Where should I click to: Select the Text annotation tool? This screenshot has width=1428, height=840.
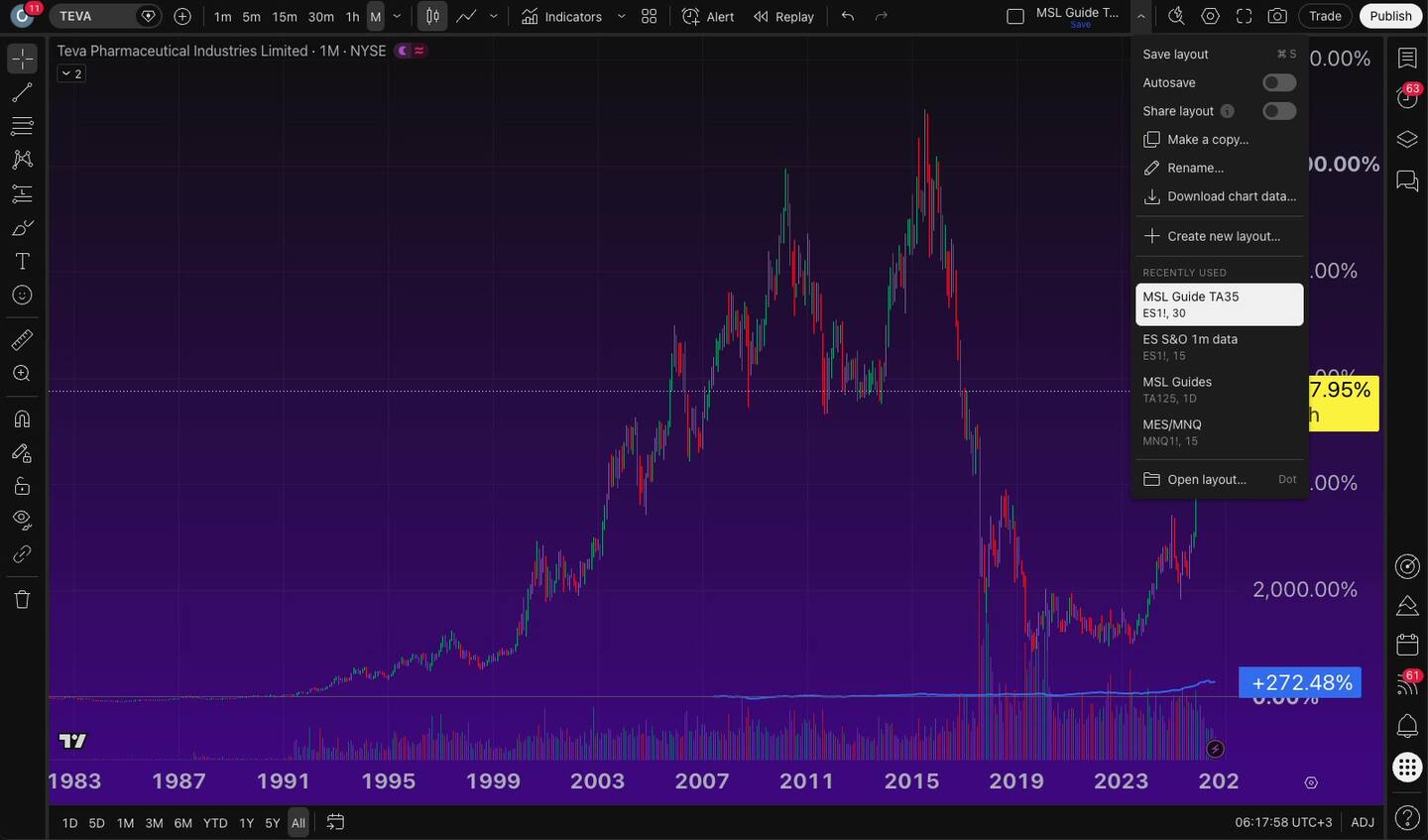[x=22, y=262]
